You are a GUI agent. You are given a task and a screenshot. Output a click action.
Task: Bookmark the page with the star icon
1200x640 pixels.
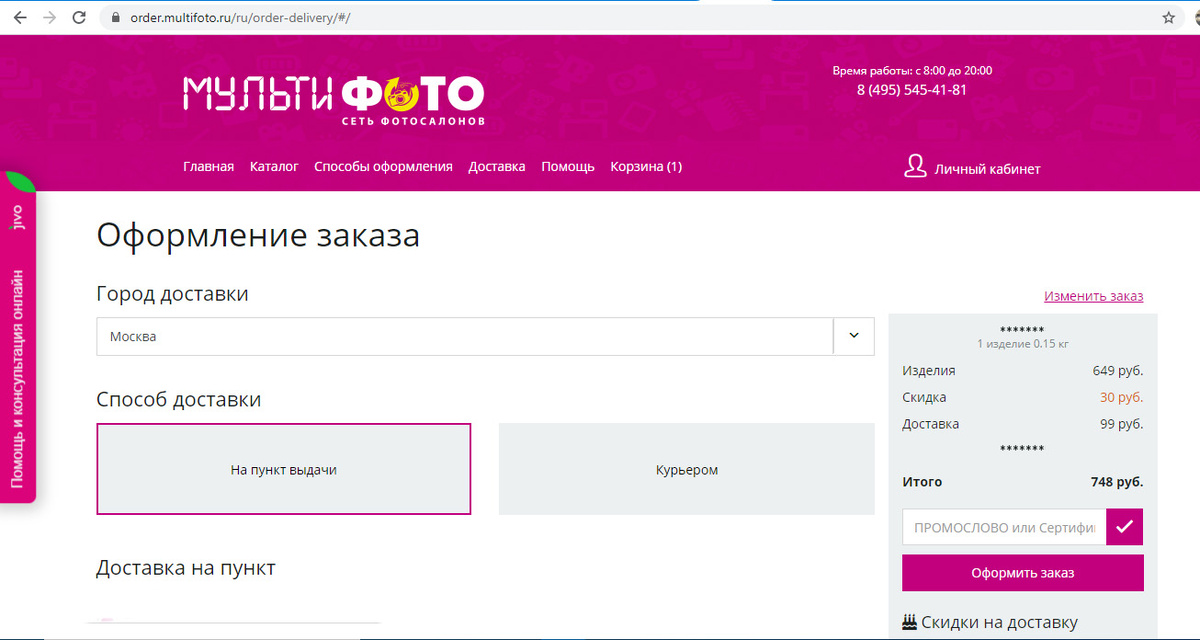click(1169, 17)
